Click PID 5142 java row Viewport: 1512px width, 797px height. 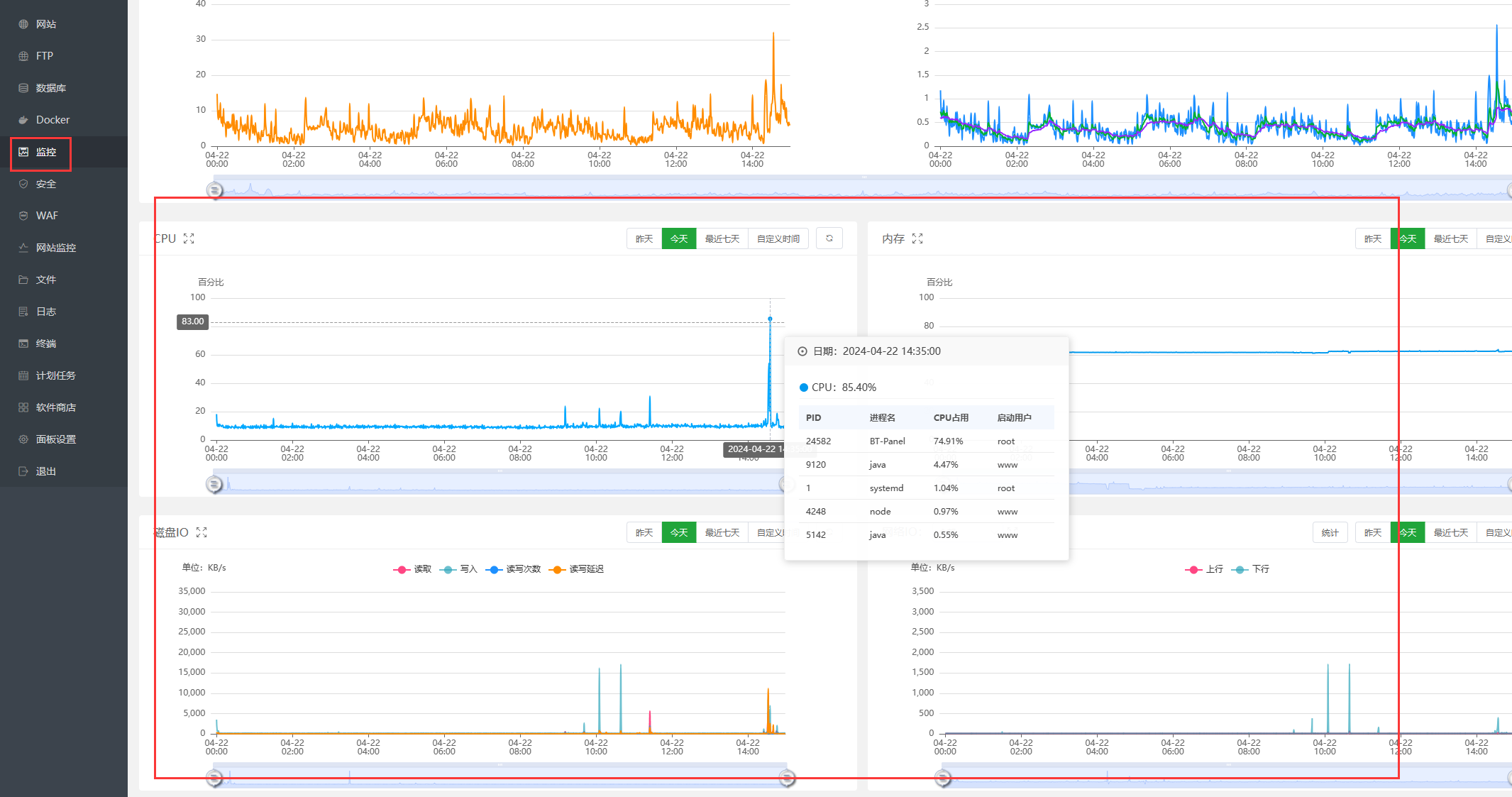(927, 535)
